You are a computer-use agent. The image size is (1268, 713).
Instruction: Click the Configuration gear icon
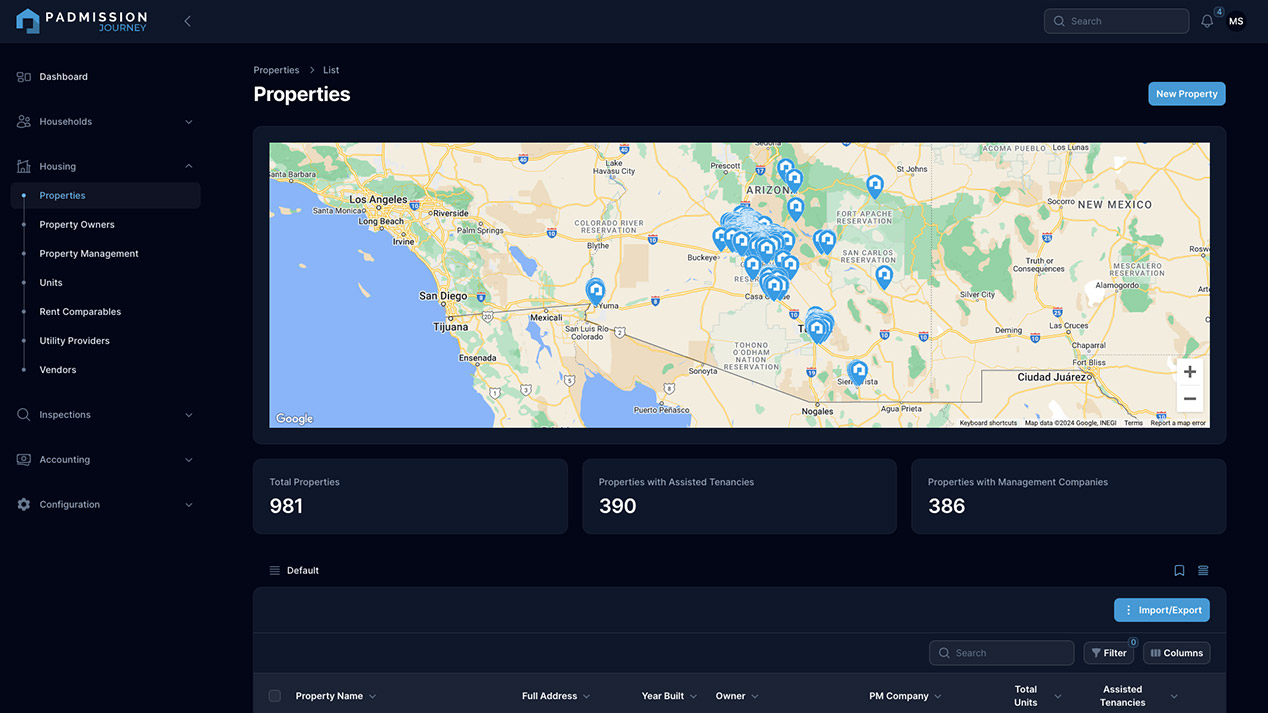(x=24, y=505)
